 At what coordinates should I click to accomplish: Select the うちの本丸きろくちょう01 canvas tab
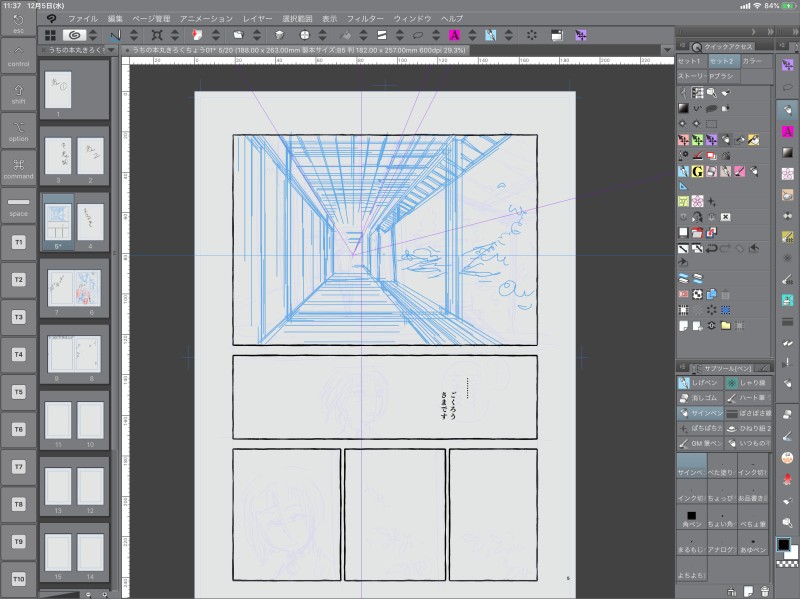pyautogui.click(x=298, y=51)
